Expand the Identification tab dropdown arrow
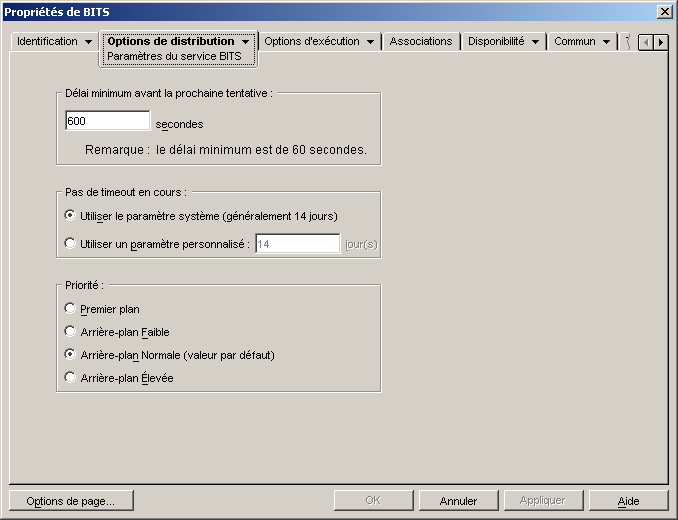Screen dimensions: 678x520 88,42
